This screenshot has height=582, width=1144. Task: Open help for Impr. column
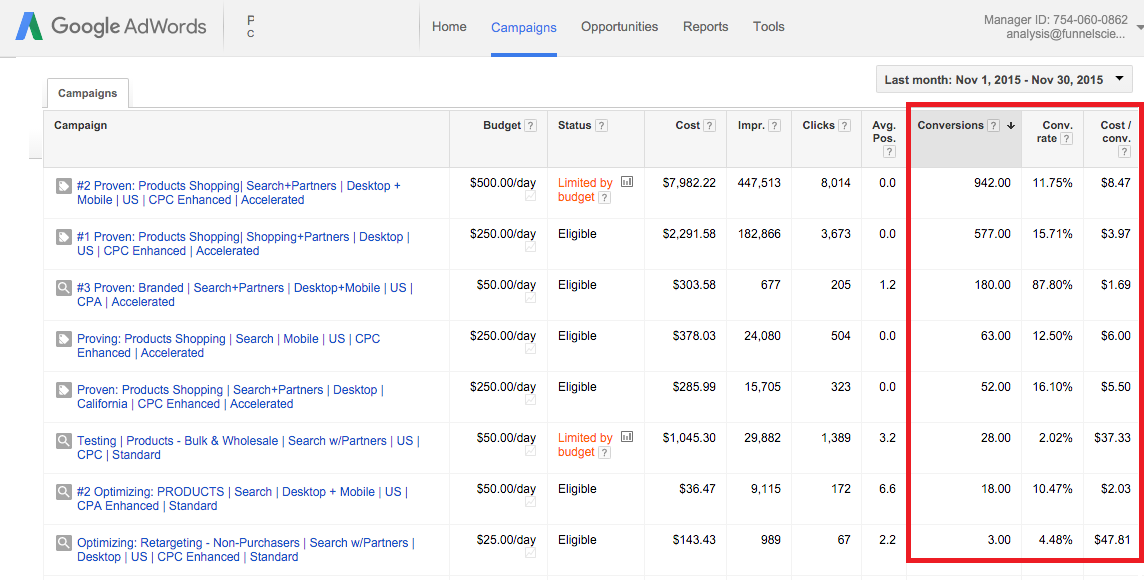click(x=775, y=125)
